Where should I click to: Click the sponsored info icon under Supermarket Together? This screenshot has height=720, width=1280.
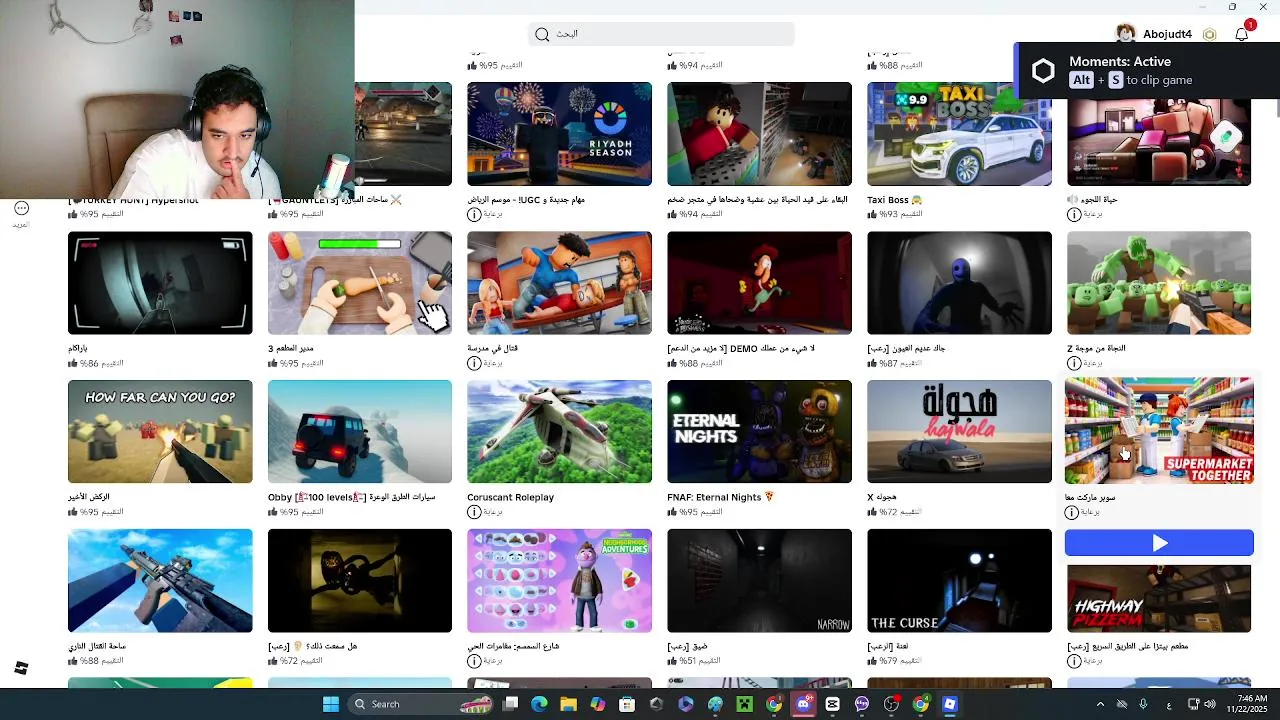click(1072, 512)
